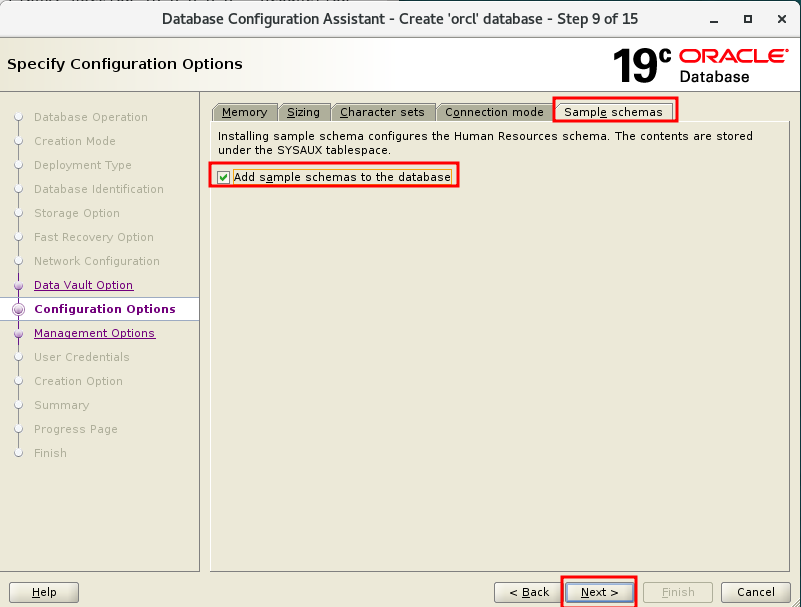This screenshot has width=801, height=607.
Task: Switch to the Memory tab
Action: pos(245,112)
